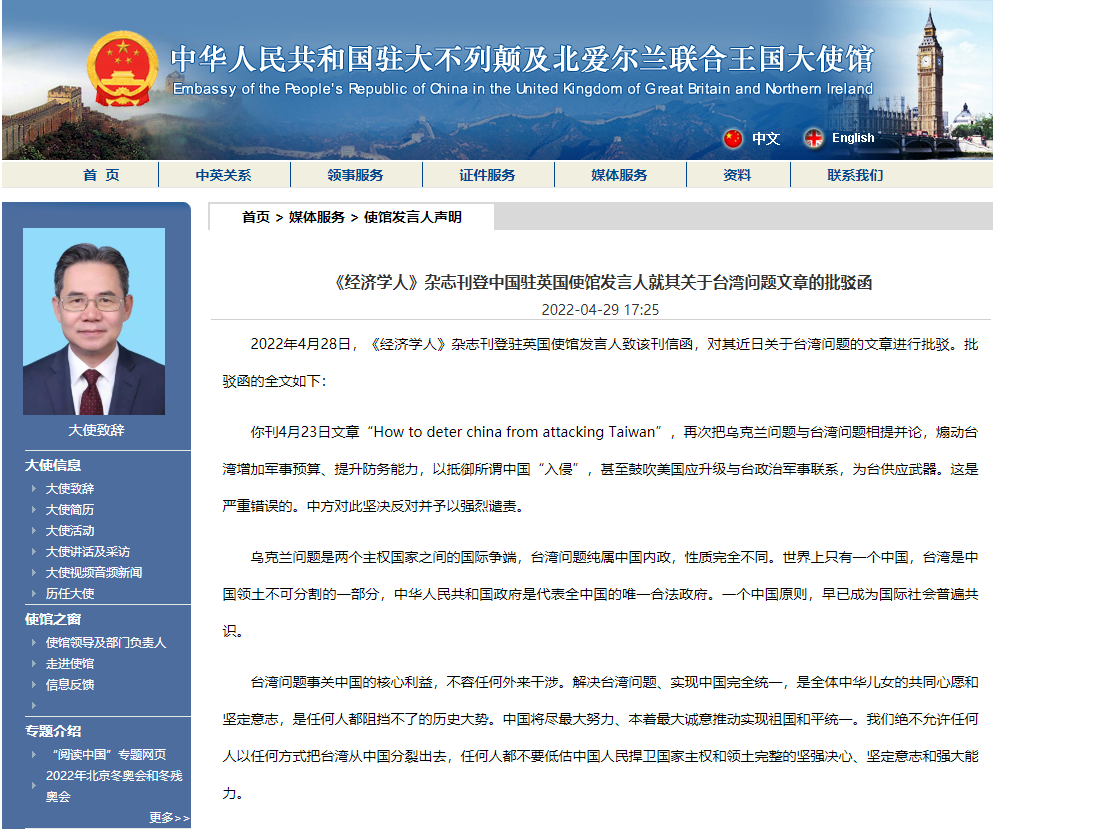Open the 联系我们 menu item
Image resolution: width=1114 pixels, height=829 pixels.
[x=853, y=174]
